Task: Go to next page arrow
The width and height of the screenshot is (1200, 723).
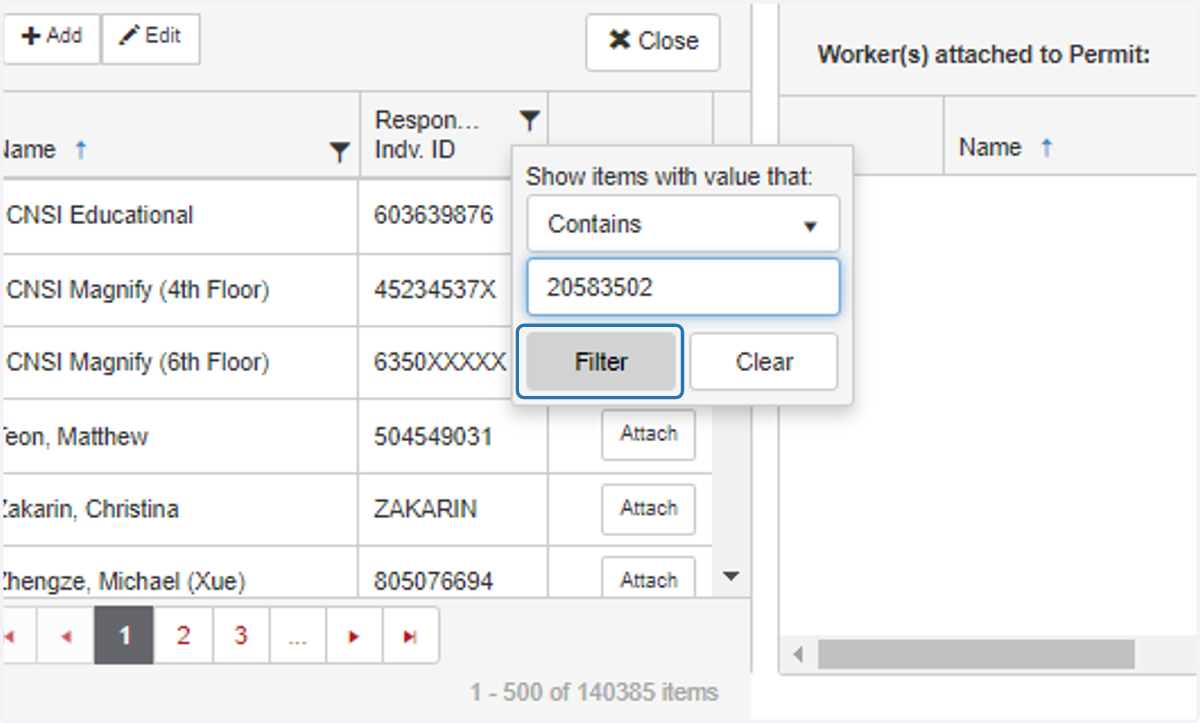Action: (354, 635)
